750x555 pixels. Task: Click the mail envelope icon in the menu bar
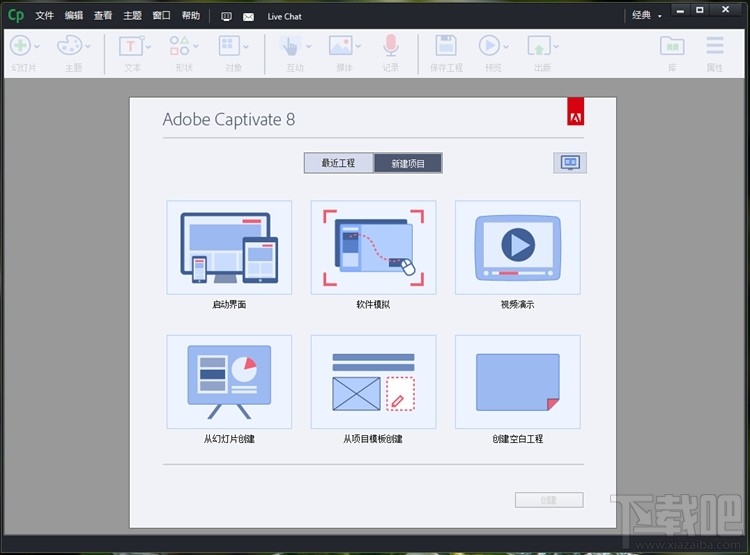tap(248, 17)
